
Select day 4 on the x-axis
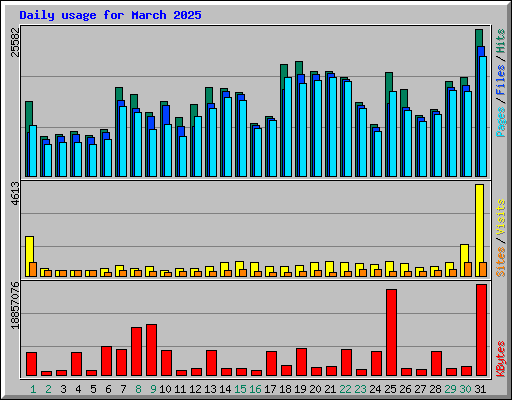tap(78, 389)
